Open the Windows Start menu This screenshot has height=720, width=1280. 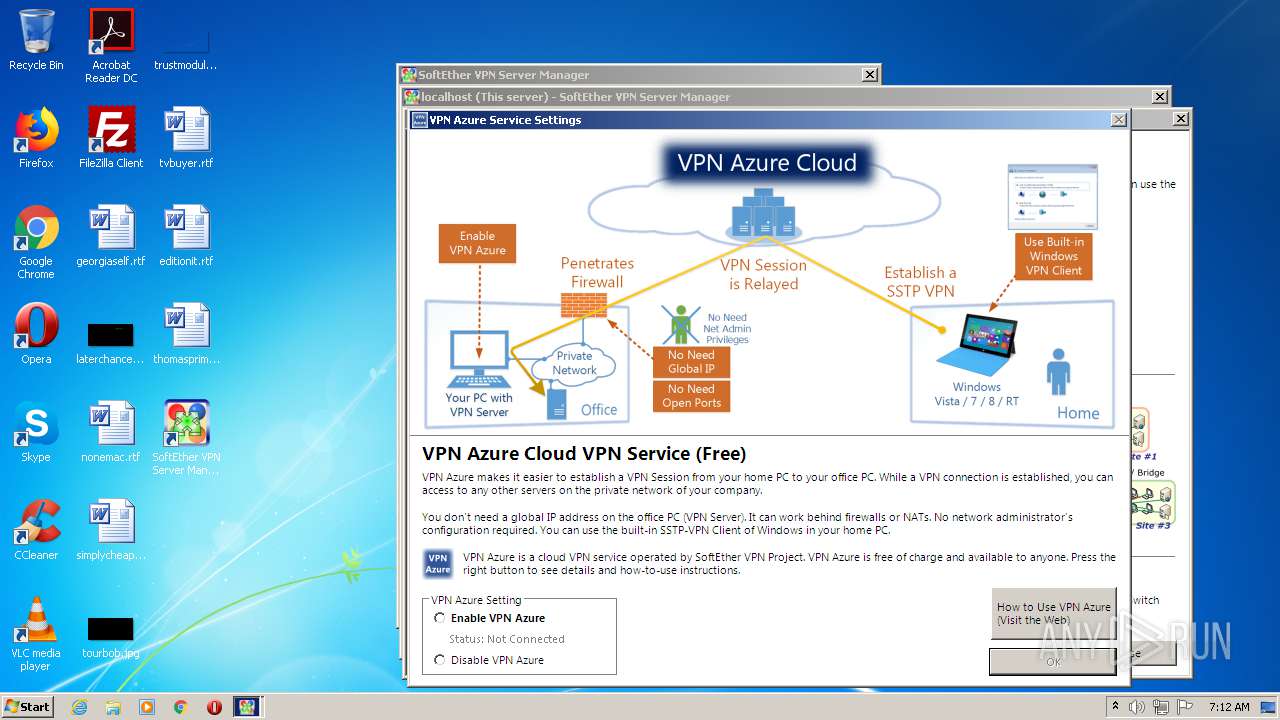pyautogui.click(x=28, y=706)
